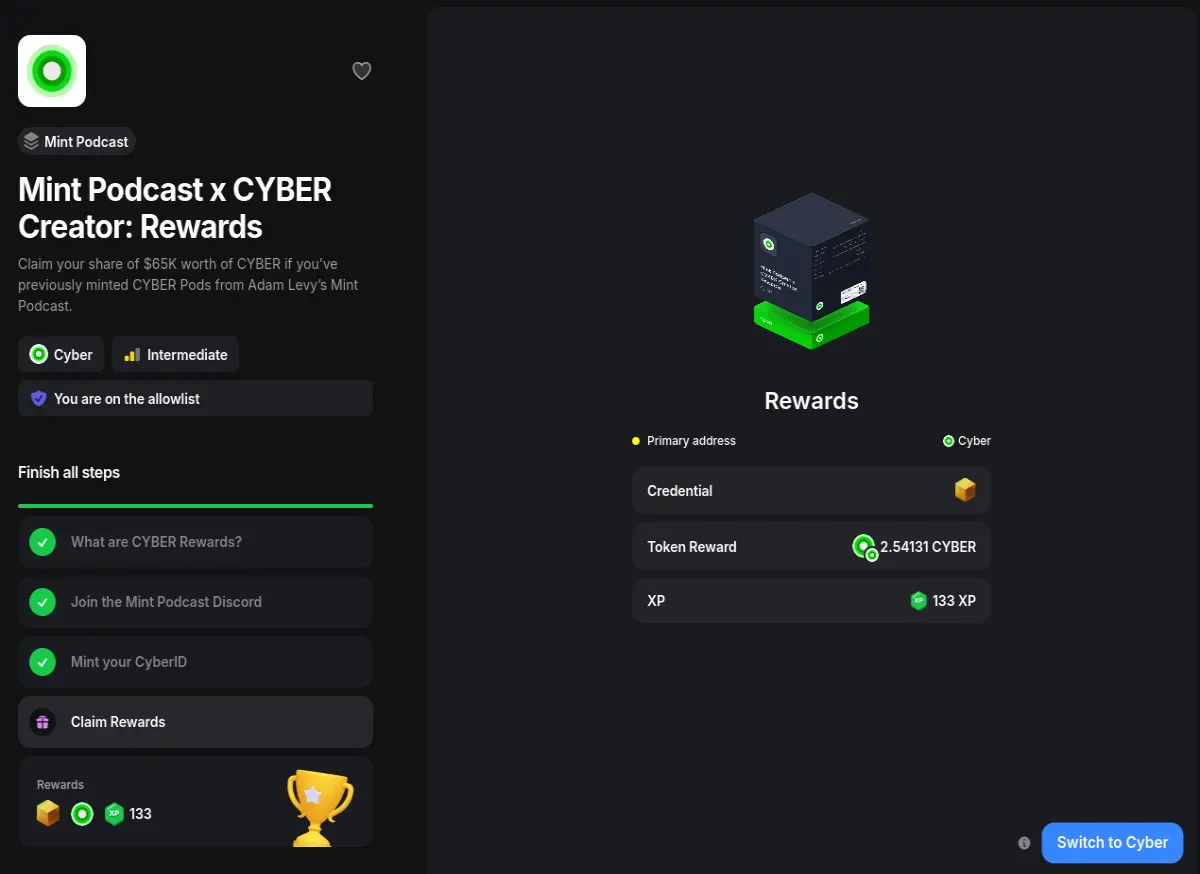The width and height of the screenshot is (1200, 874).
Task: Click the XP row label
Action: [x=656, y=601]
